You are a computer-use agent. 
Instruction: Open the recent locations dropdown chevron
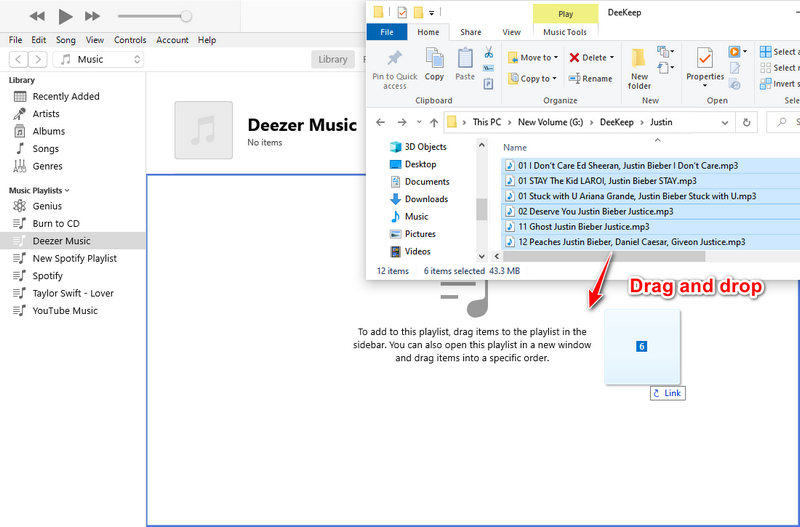click(419, 122)
